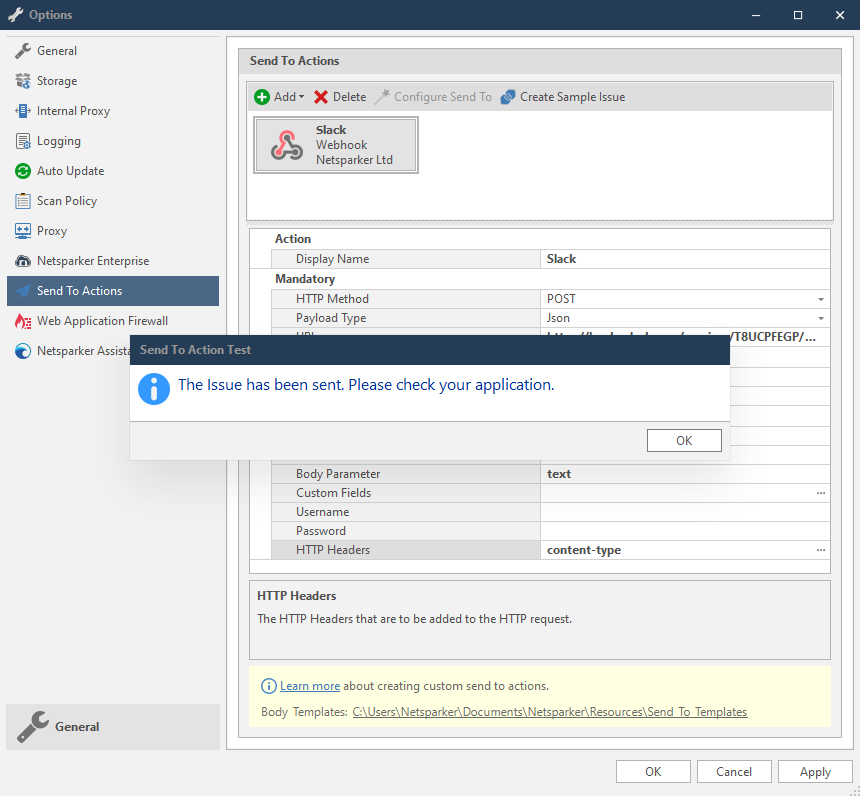Switch to the Send To Actions page
The width and height of the screenshot is (860, 796).
click(x=77, y=290)
